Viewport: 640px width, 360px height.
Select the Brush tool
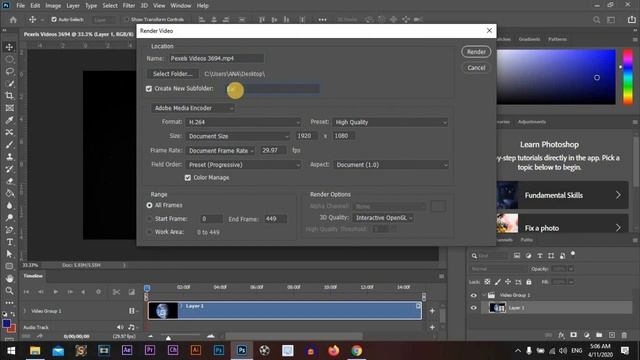point(9,144)
